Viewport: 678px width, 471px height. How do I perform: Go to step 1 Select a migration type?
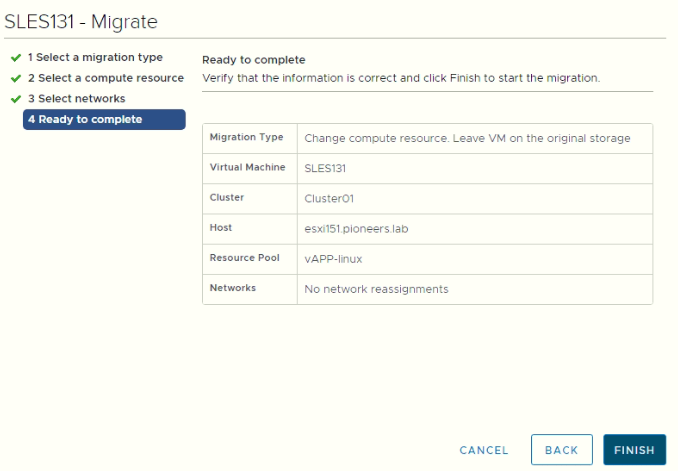95,57
